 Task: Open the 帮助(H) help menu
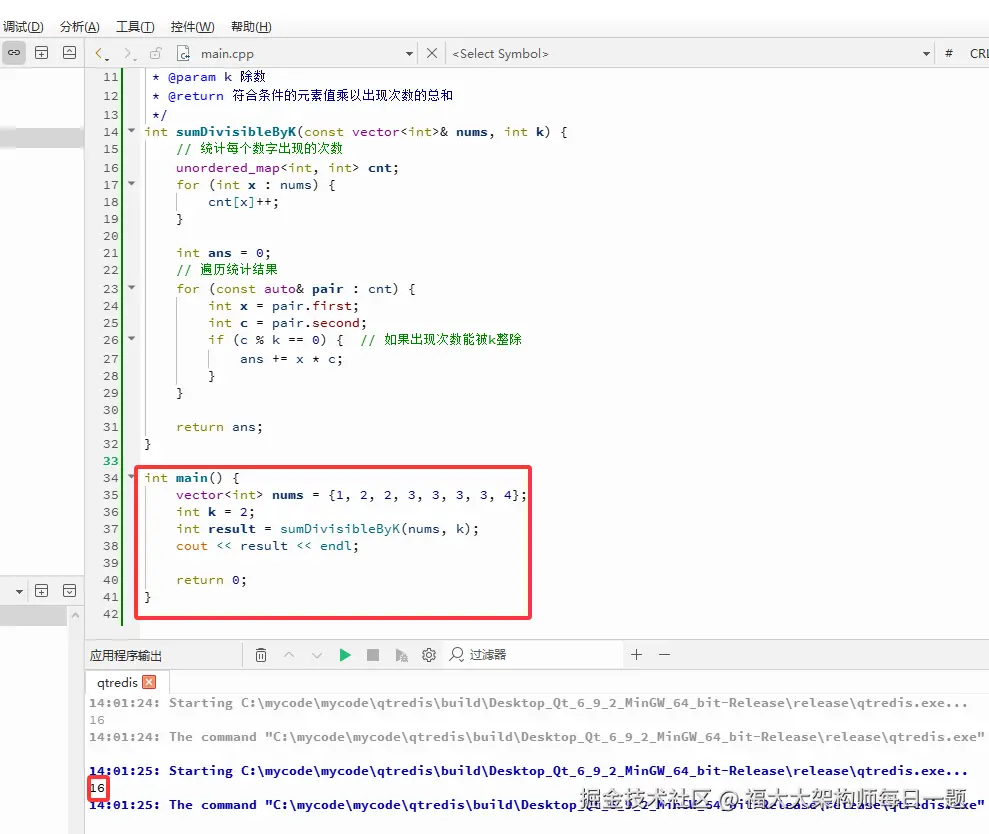point(251,26)
